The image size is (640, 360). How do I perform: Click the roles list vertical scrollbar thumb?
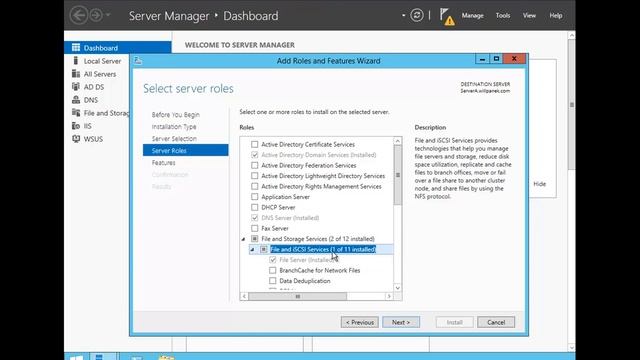click(x=398, y=175)
